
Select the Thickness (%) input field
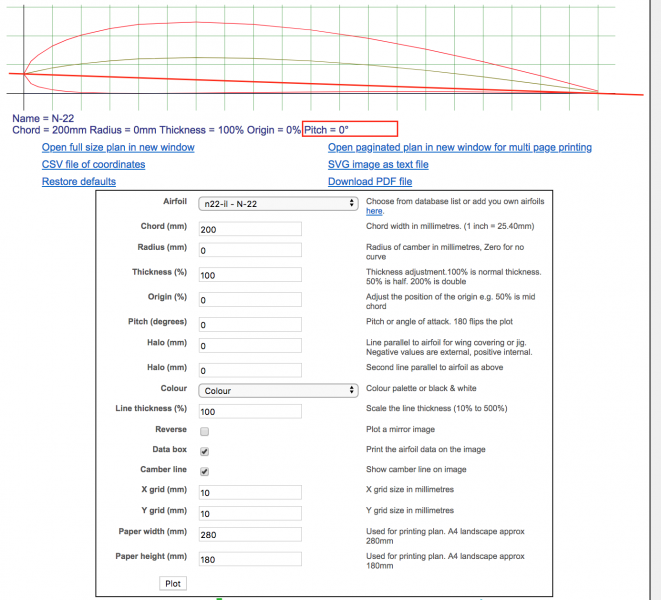[249, 275]
